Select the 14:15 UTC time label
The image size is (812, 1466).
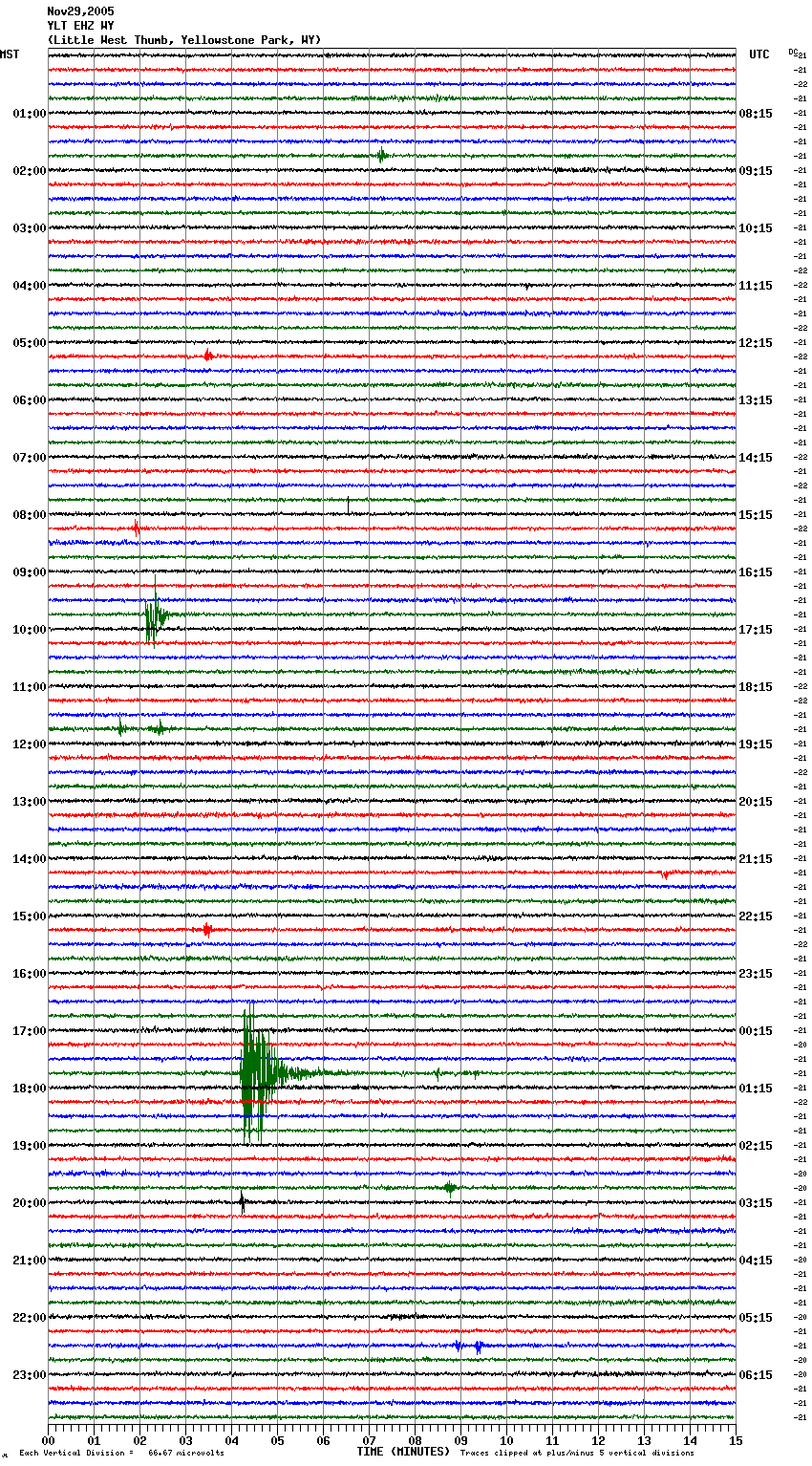(x=756, y=458)
